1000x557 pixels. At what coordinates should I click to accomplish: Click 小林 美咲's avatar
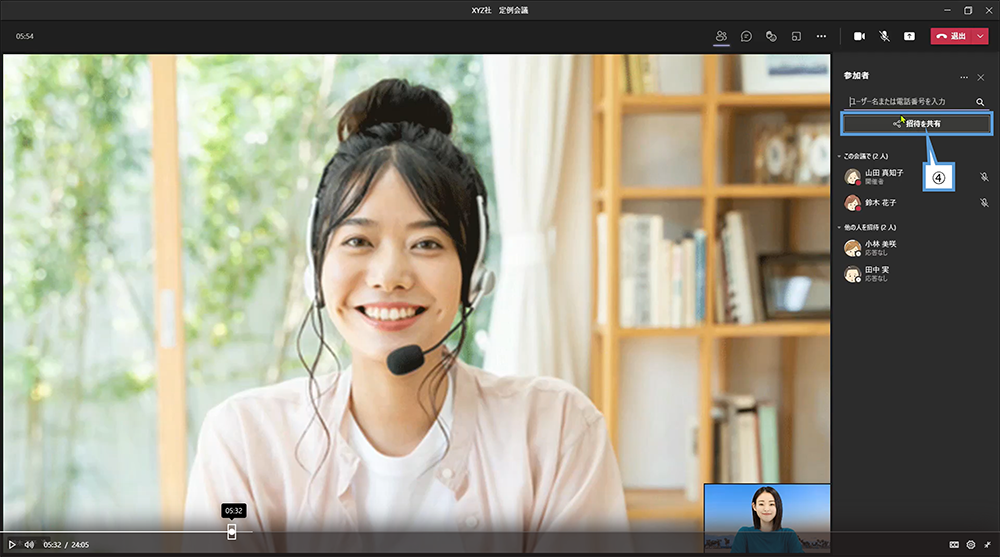[853, 248]
